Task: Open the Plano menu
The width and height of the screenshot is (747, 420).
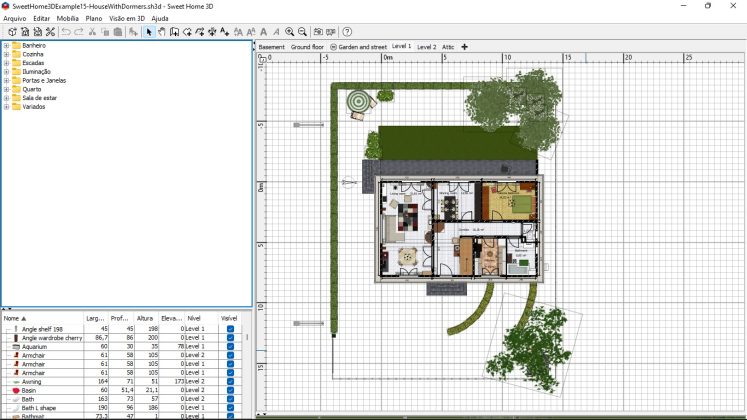Action: (94, 18)
